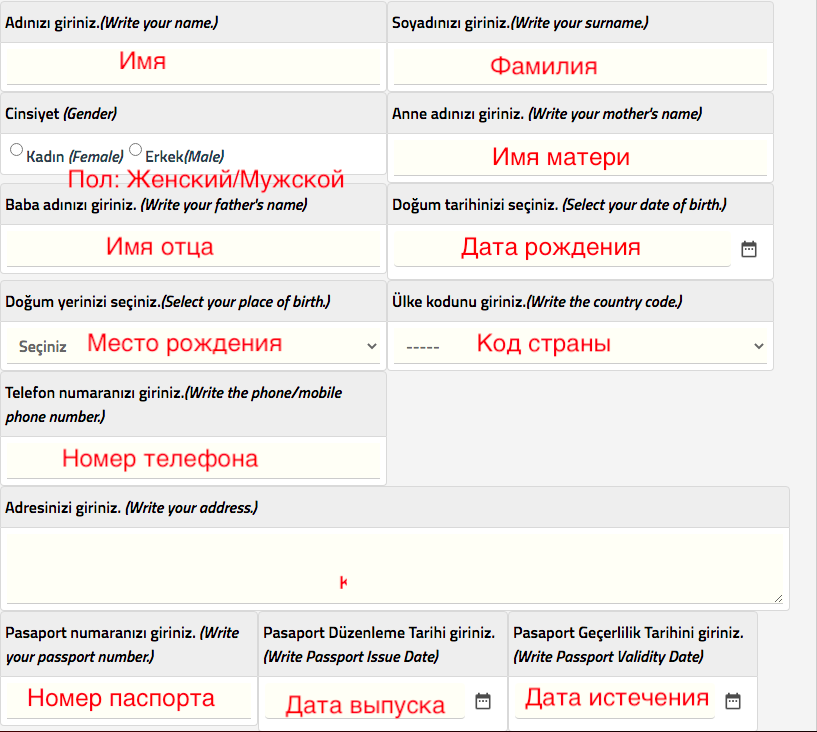Click the Soyadınızı (surname) input field
Screen dimensions: 817x732
pyautogui.click(x=580, y=66)
